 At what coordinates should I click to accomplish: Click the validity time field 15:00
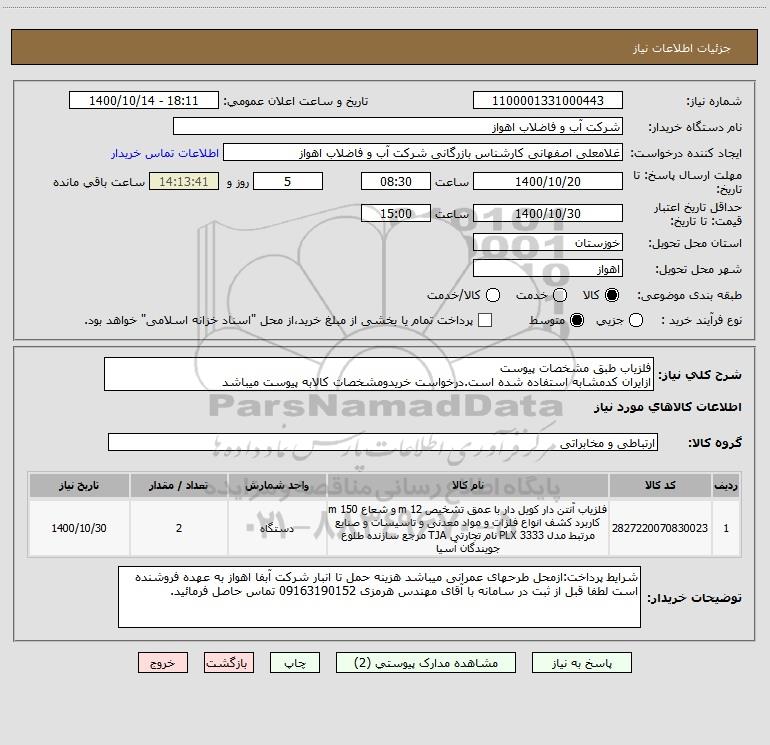coord(396,213)
